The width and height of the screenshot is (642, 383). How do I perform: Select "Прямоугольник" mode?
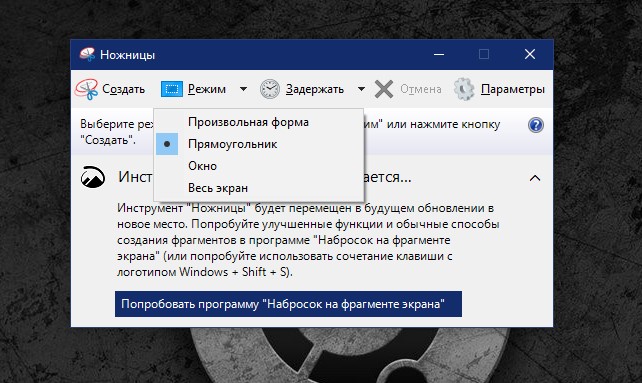tap(259, 144)
